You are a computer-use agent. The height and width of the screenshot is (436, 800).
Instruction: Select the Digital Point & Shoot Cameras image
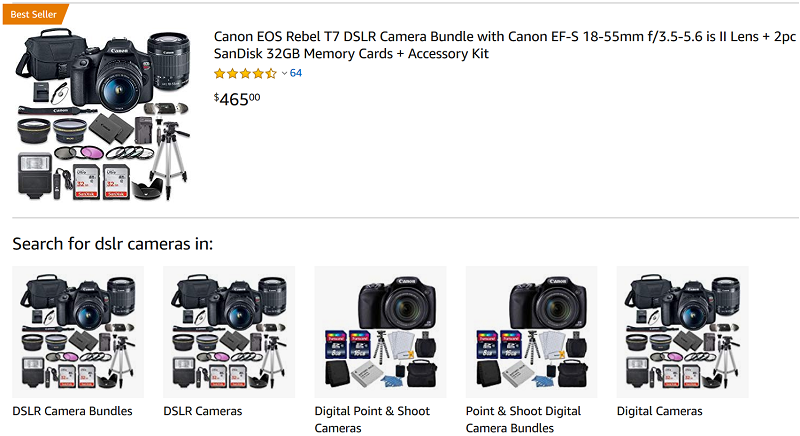[380, 333]
